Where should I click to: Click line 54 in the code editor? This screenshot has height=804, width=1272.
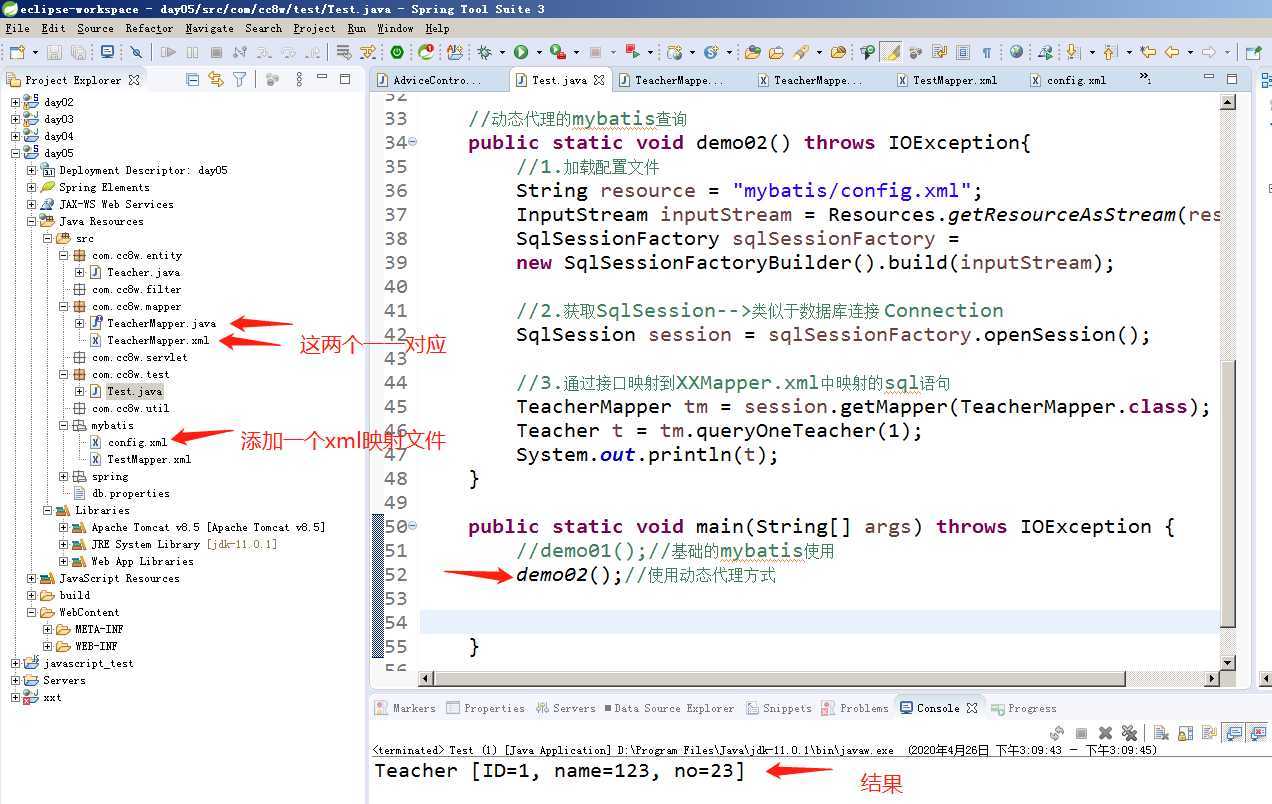[820, 622]
